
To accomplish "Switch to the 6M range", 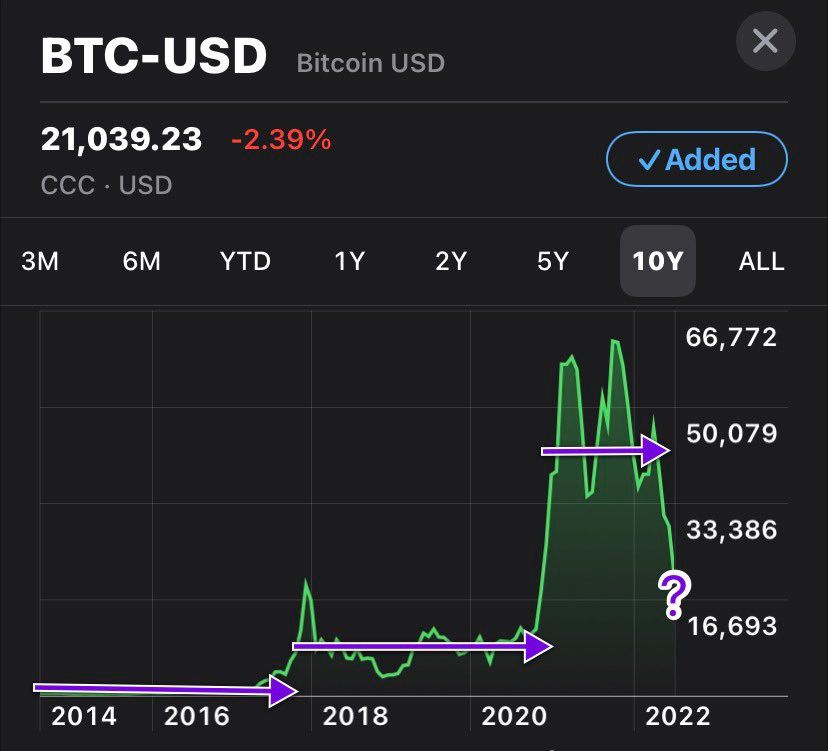I will [142, 262].
